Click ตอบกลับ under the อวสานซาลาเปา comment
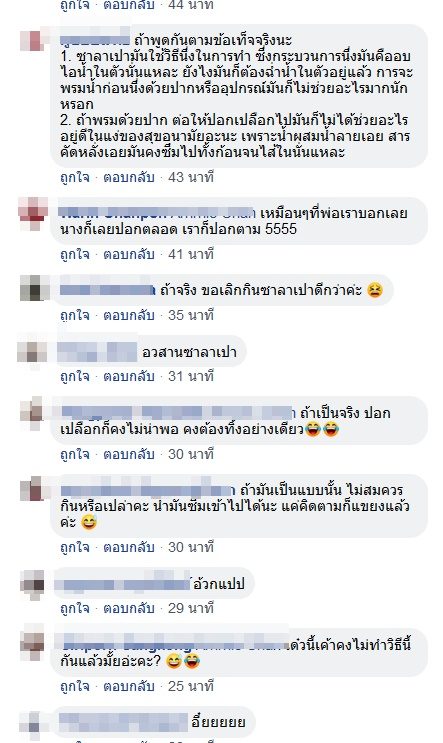Viewport: 443px width, 743px height. point(129,377)
